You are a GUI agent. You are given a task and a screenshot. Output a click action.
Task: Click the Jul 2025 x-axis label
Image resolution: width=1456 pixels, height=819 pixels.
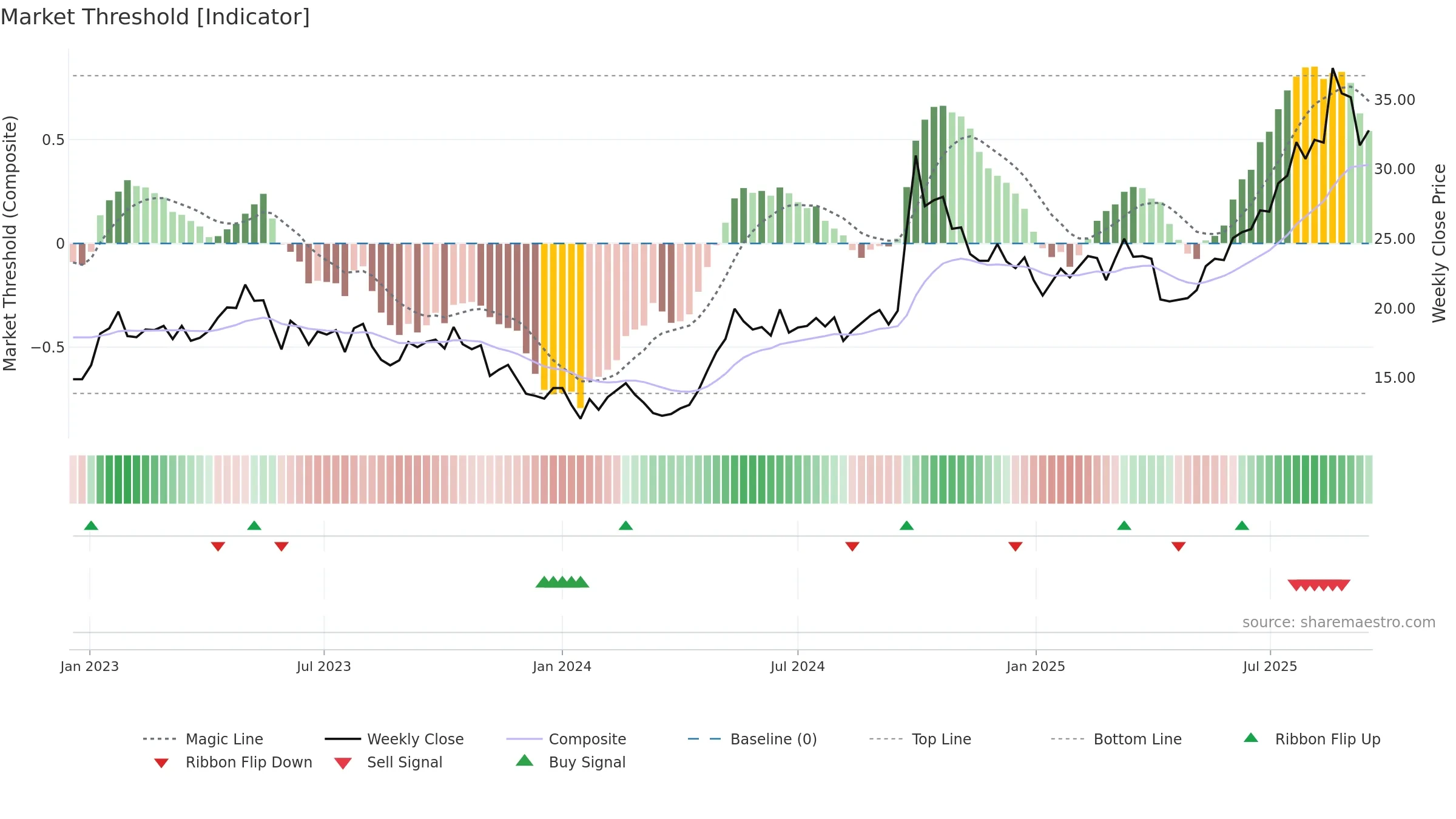point(1270,667)
